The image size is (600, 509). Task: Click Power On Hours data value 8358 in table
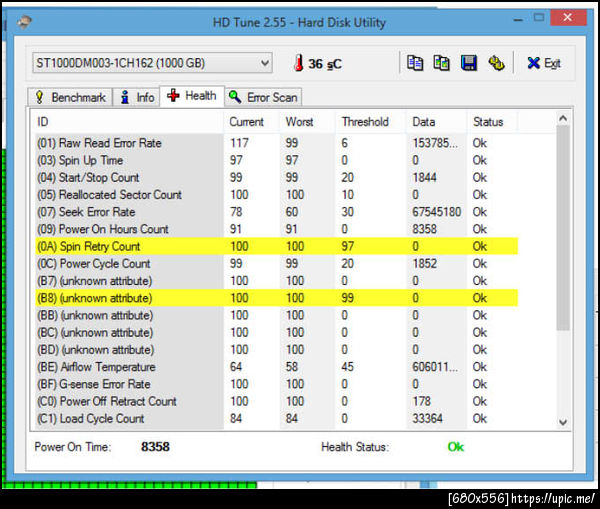point(424,229)
